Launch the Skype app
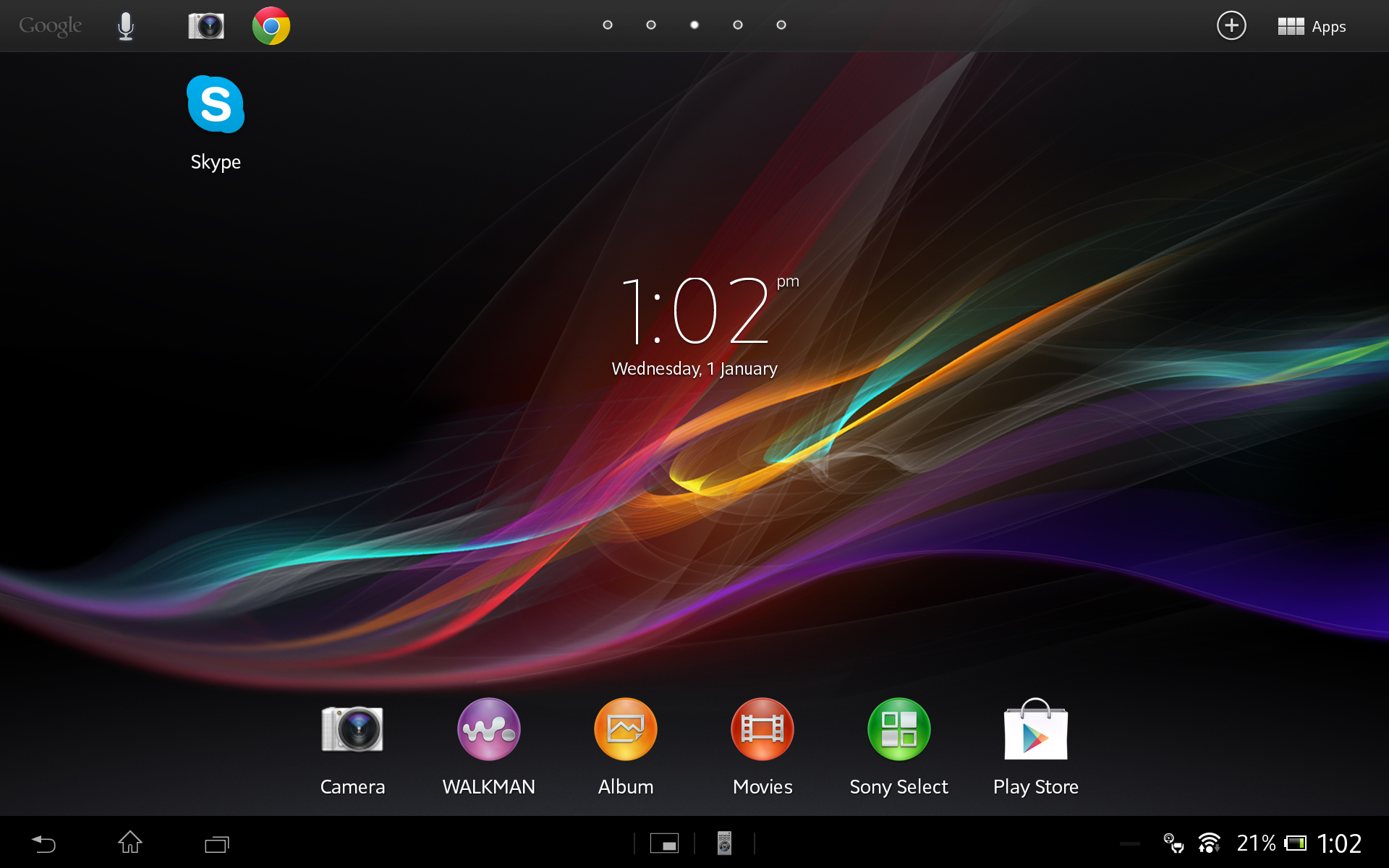 (216, 123)
